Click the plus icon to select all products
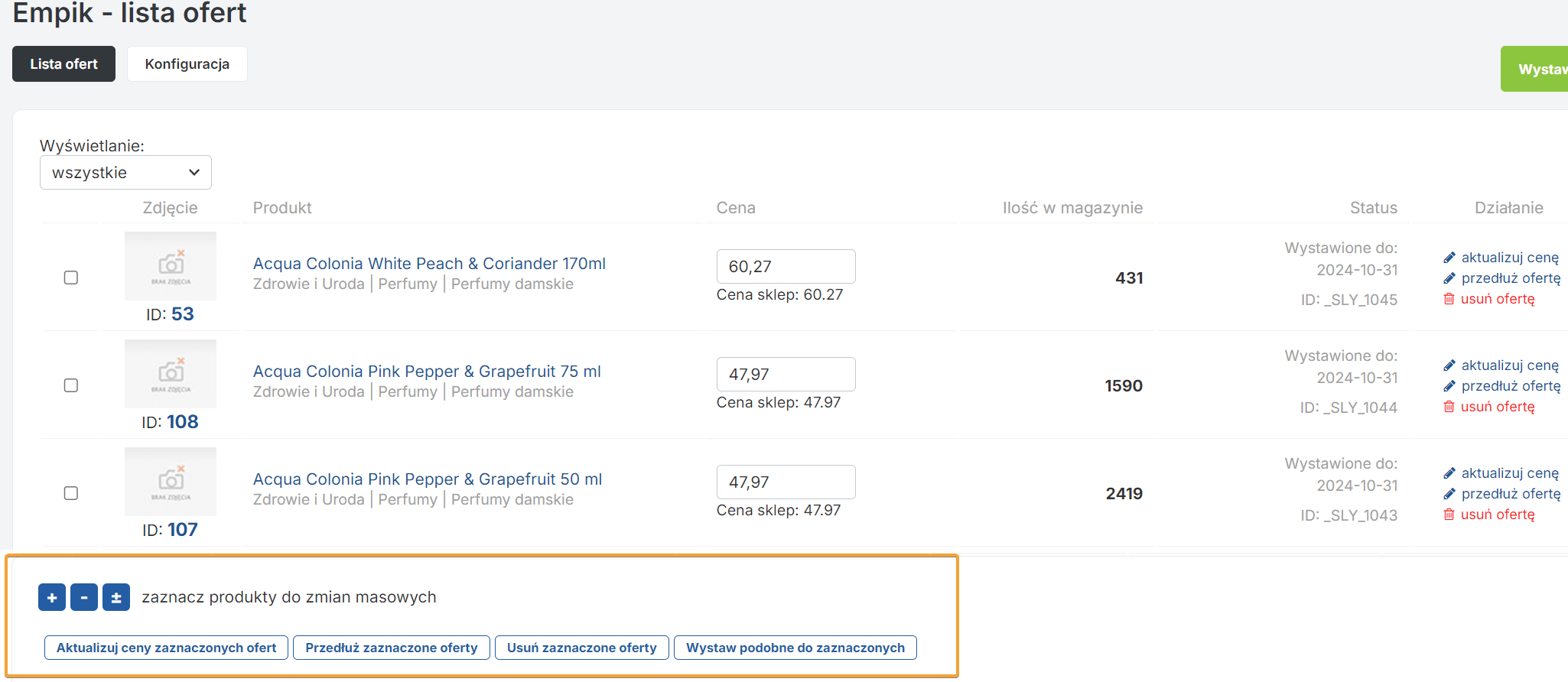The image size is (1568, 682). [52, 597]
